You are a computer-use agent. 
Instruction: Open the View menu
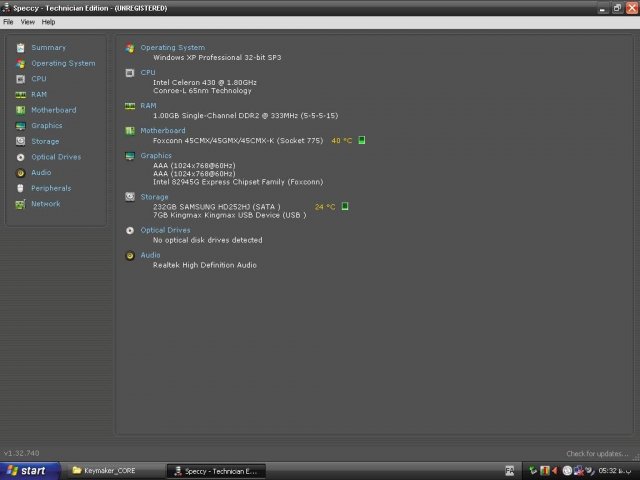[27, 21]
